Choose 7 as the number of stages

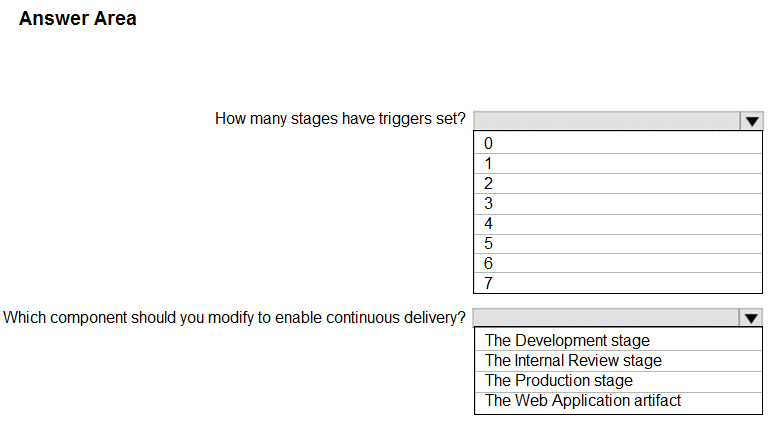(x=619, y=283)
